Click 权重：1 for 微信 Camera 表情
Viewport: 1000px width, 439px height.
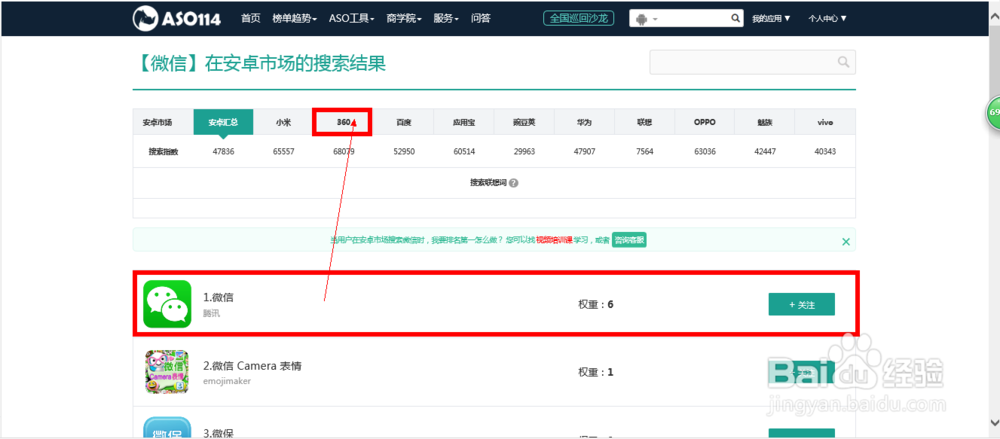point(596,371)
